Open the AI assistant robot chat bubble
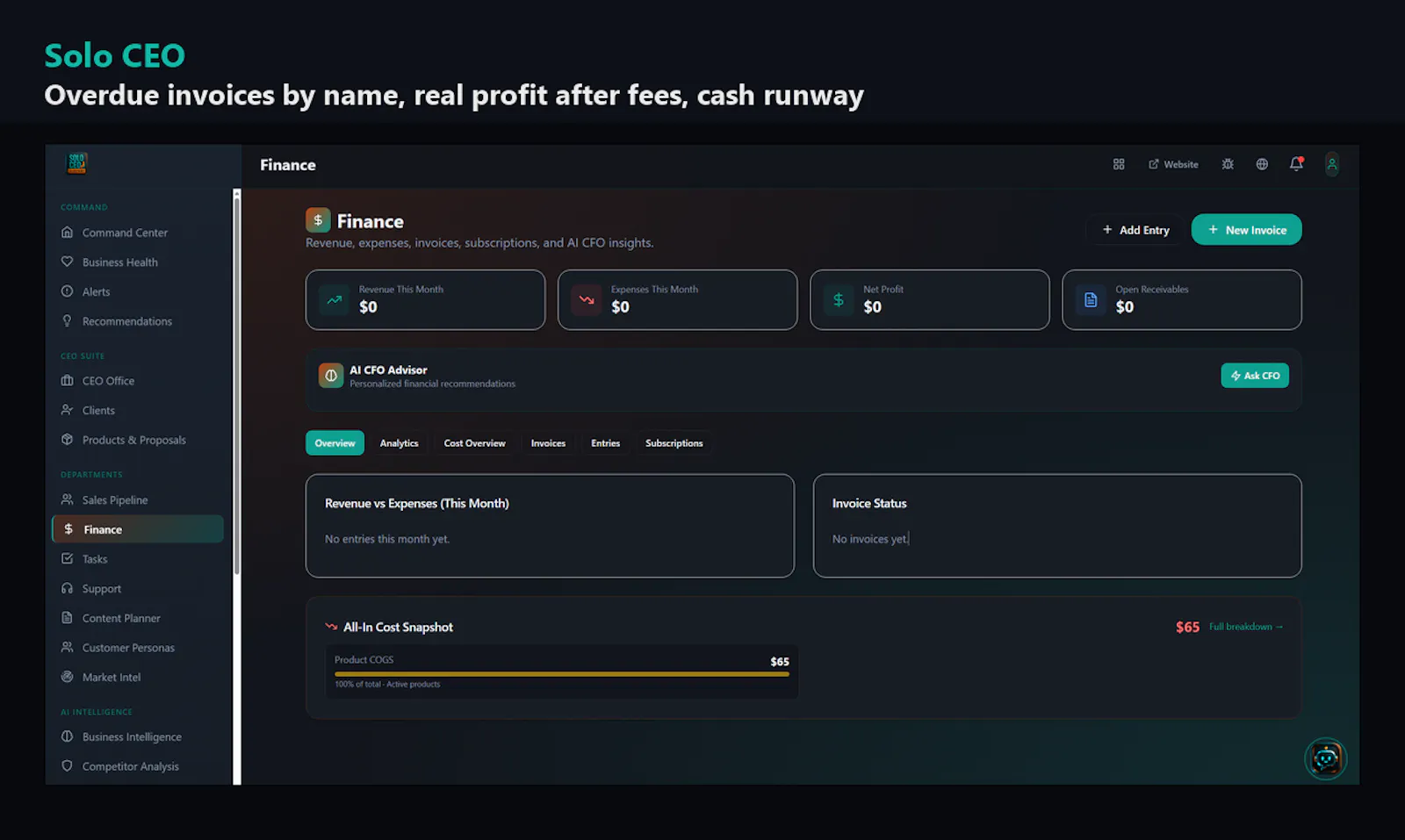The image size is (1405, 840). tap(1326, 759)
